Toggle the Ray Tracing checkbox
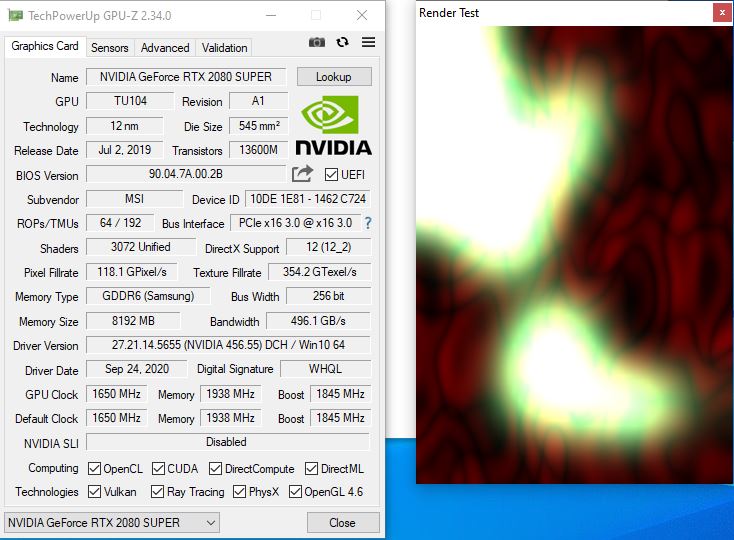 click(x=157, y=492)
